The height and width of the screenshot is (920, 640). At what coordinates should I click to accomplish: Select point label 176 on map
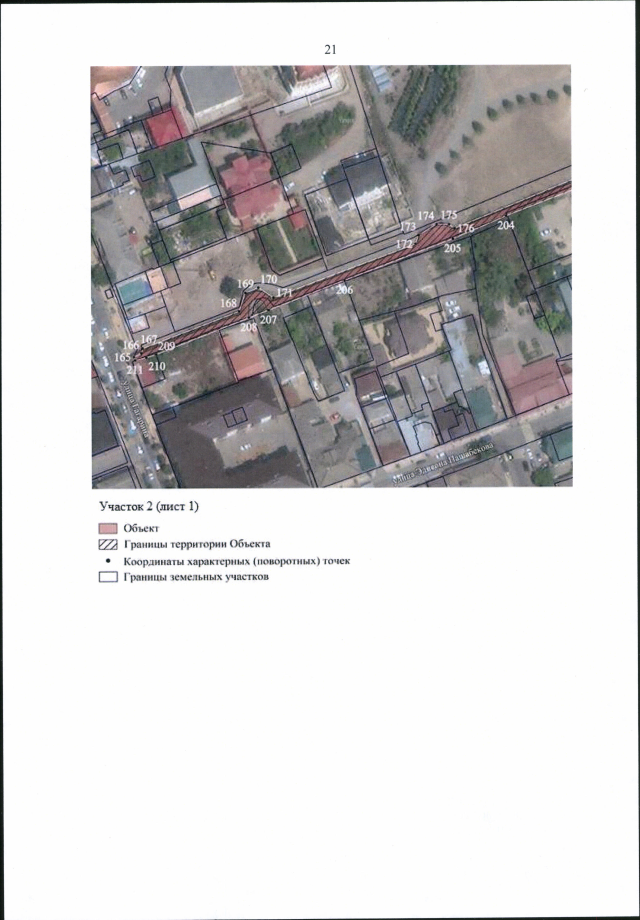coord(466,228)
